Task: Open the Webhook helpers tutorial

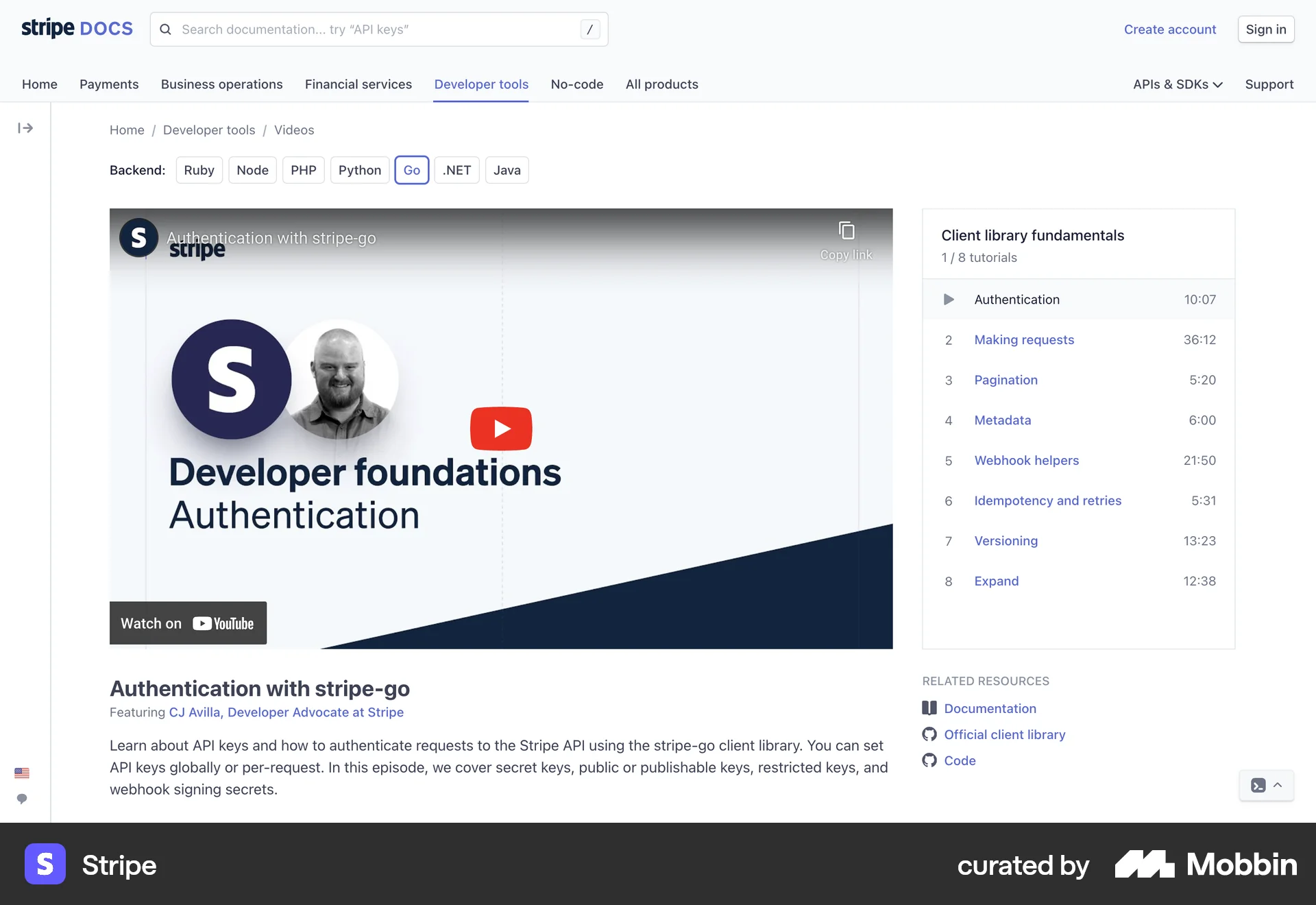Action: coord(1026,460)
